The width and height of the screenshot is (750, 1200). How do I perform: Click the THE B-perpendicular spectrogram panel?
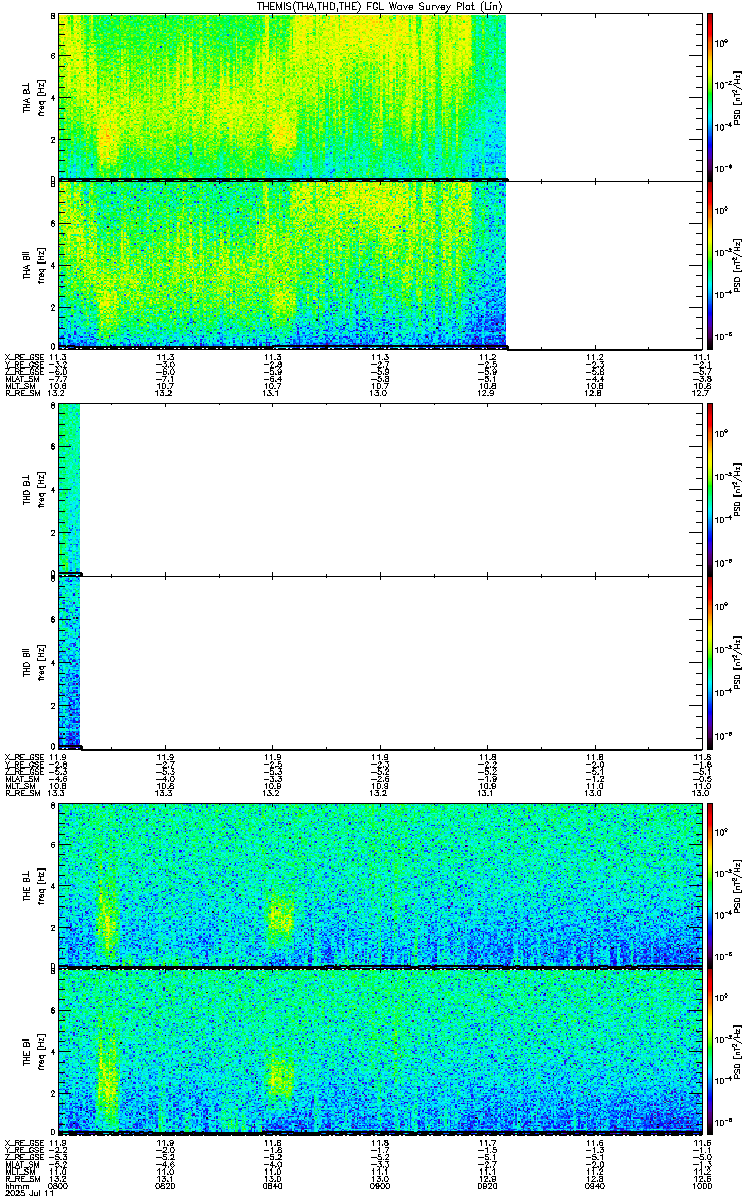click(380, 884)
